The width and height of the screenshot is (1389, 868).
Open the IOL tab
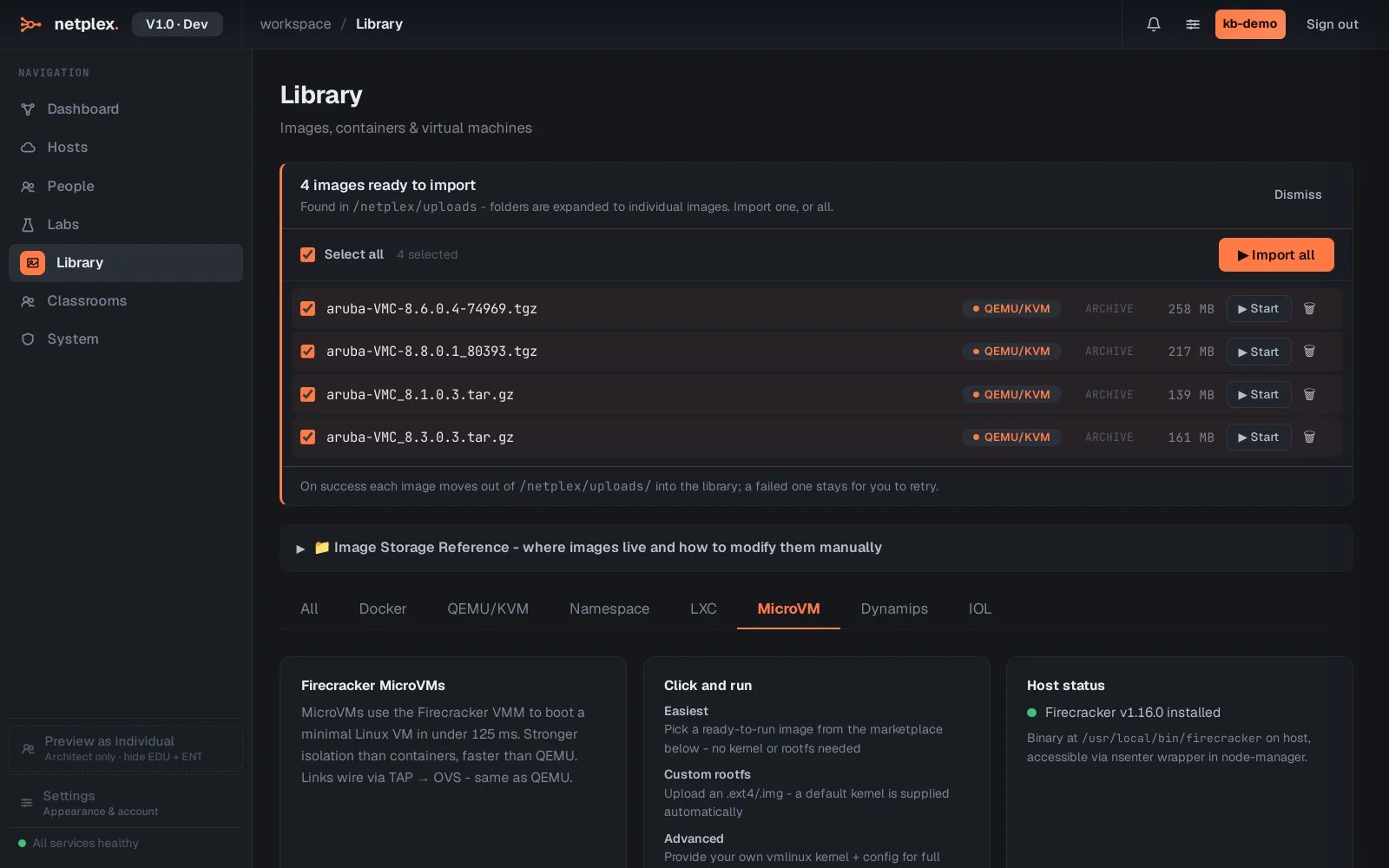980,609
